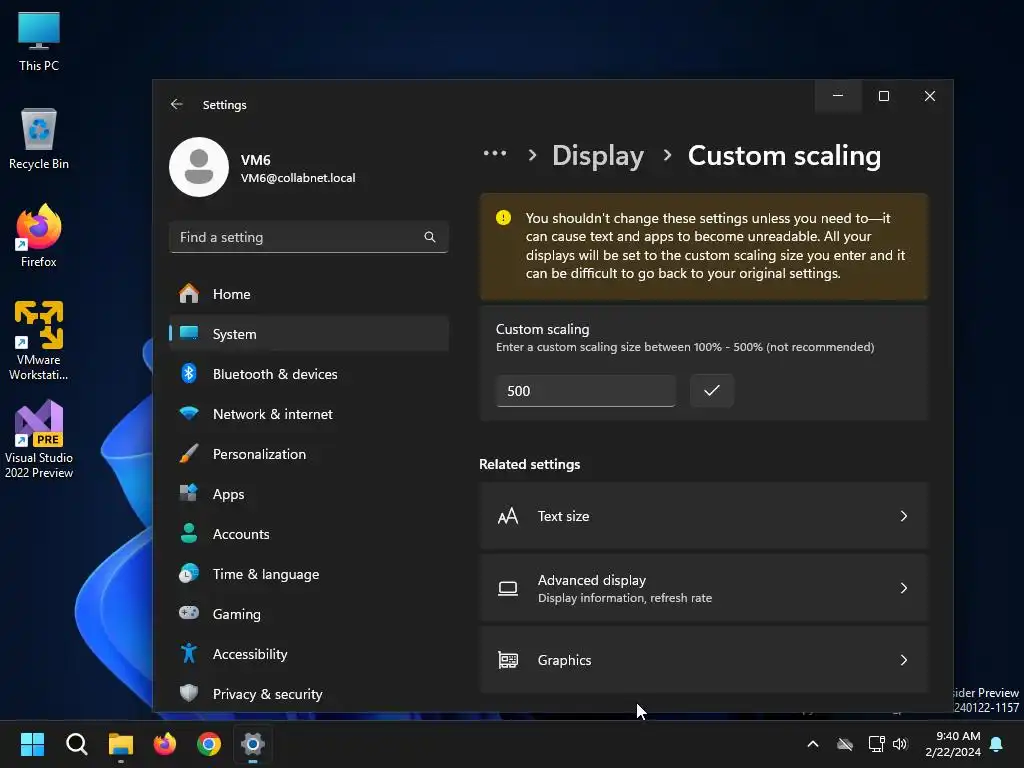Click the yellow warning icon in banner

click(x=503, y=217)
